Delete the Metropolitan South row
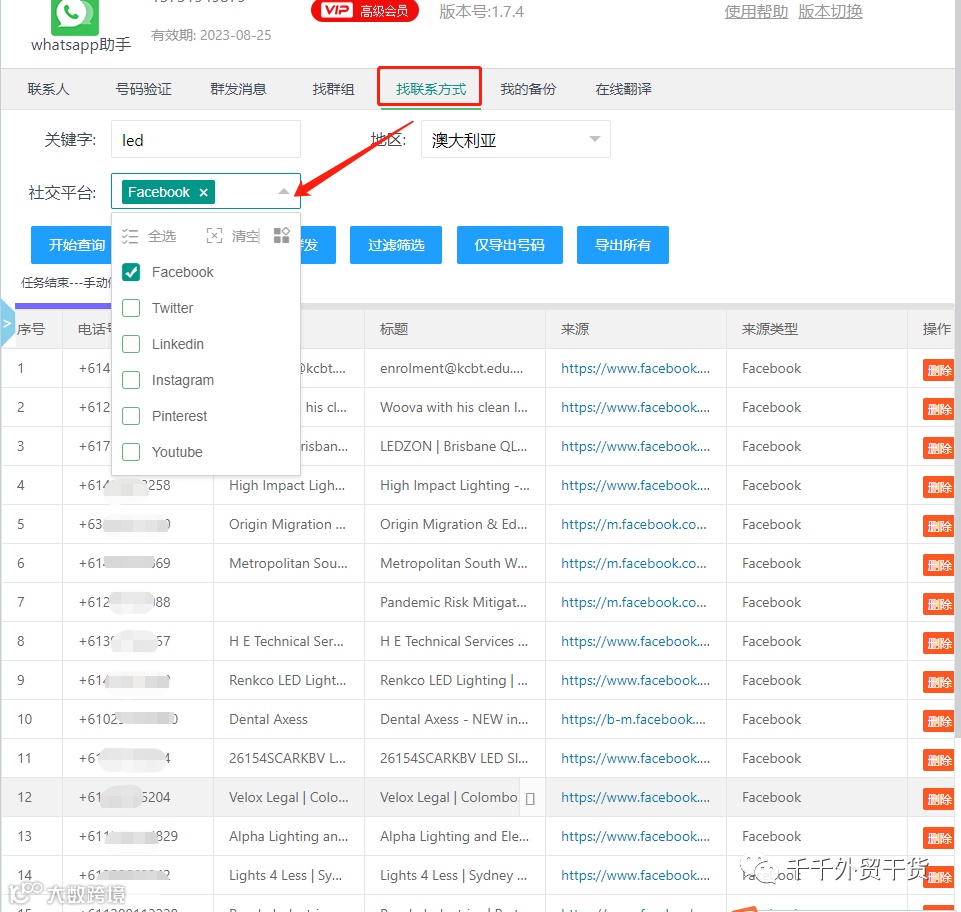Viewport: 961px width, 912px height. (x=939, y=565)
